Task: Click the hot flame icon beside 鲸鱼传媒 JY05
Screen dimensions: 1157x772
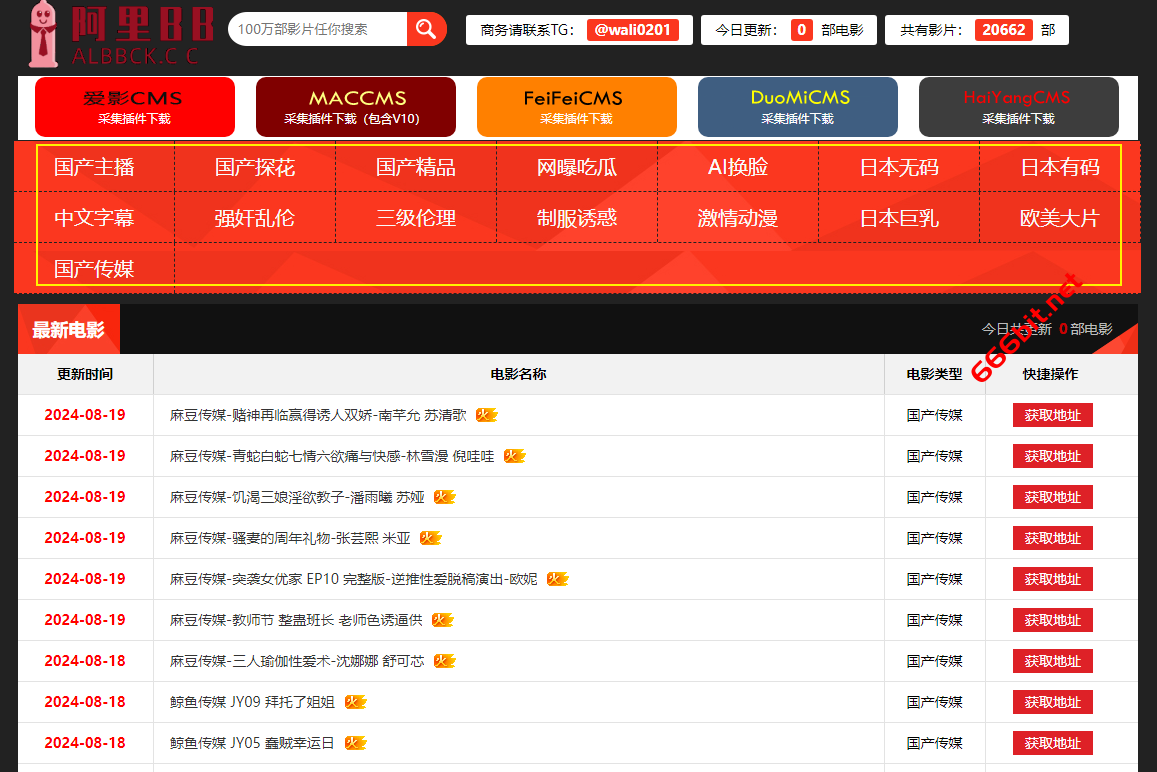Action: (x=355, y=743)
